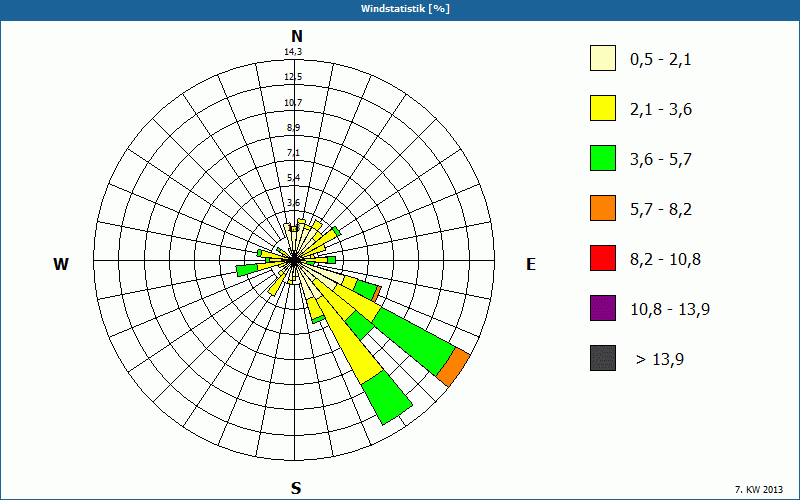Click the 12,5 axis value
800x500 pixels.
click(293, 77)
